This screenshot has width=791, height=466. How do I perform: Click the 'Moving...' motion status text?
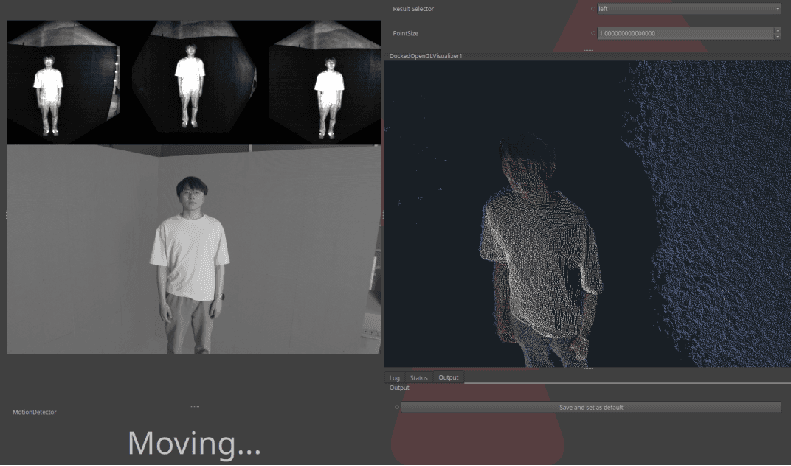click(194, 443)
